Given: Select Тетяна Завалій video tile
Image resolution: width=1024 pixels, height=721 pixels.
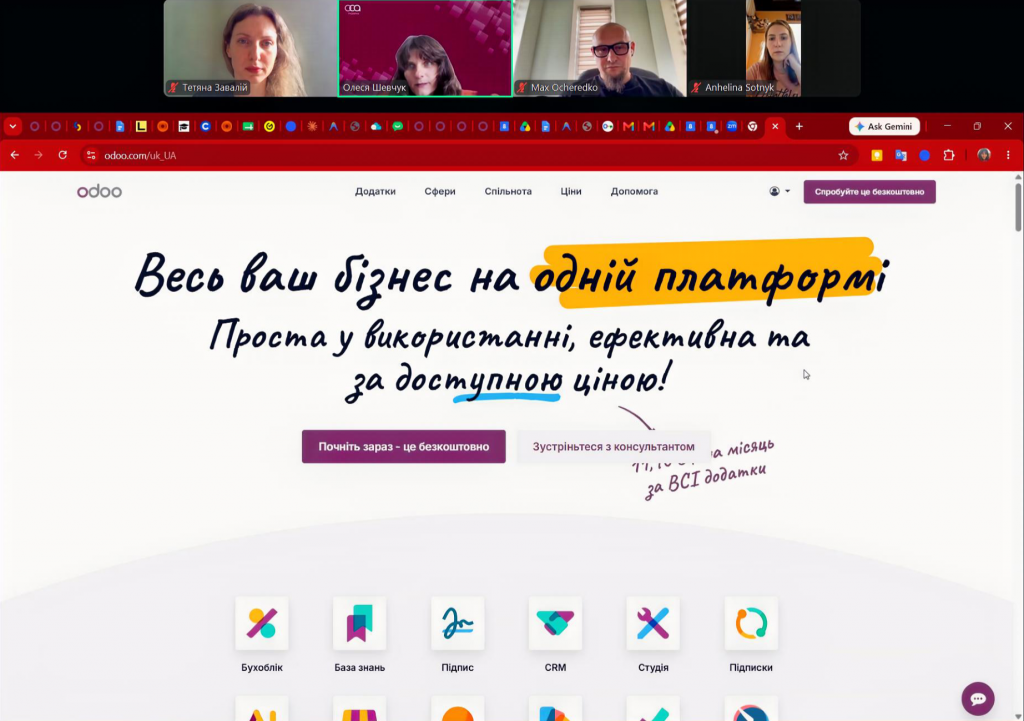Looking at the screenshot, I should 250,48.
